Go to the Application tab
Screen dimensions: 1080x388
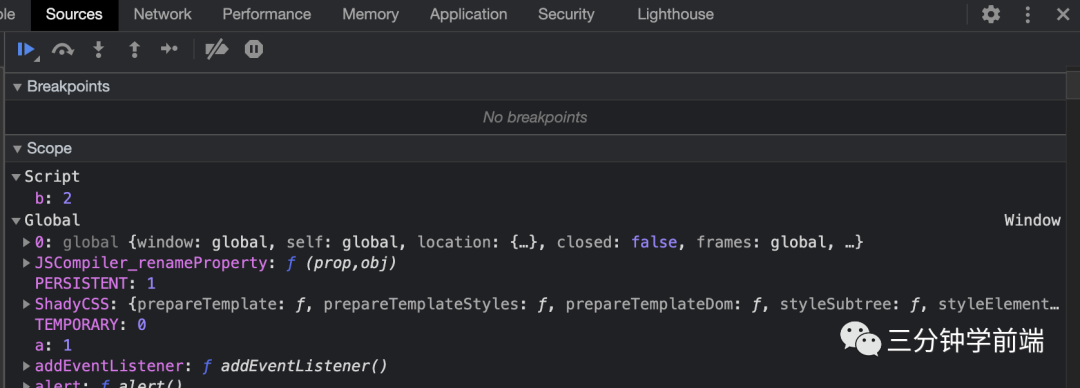[x=468, y=14]
